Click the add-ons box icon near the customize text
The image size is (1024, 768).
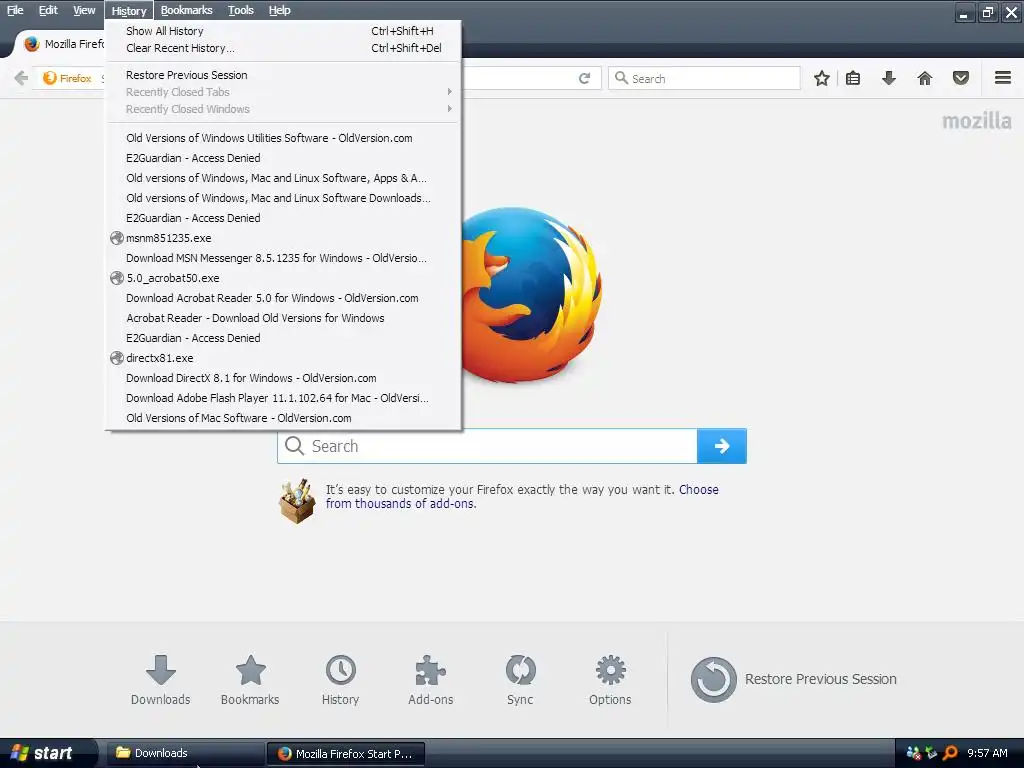[297, 501]
